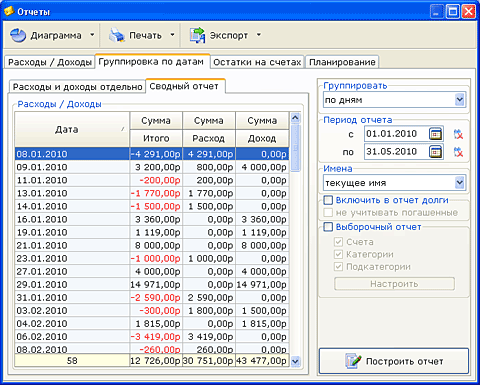Screen dimensions: 480x385
Task: Select the row dated 09.01.2010
Action: [152, 167]
